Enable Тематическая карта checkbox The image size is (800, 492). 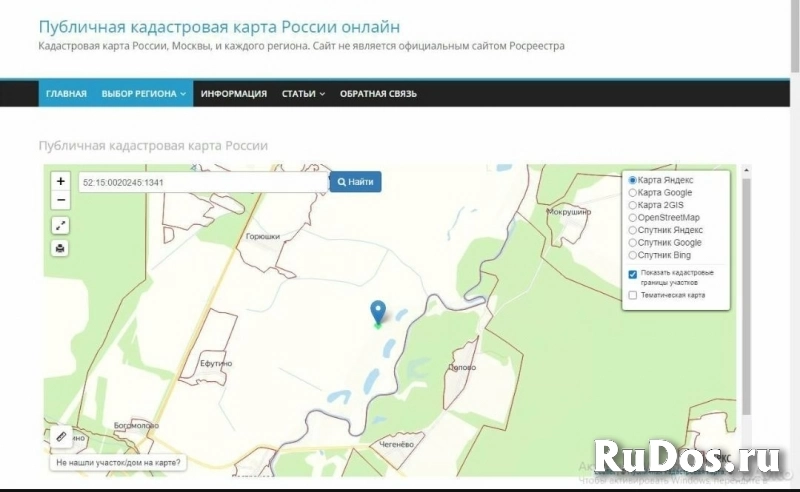(633, 296)
